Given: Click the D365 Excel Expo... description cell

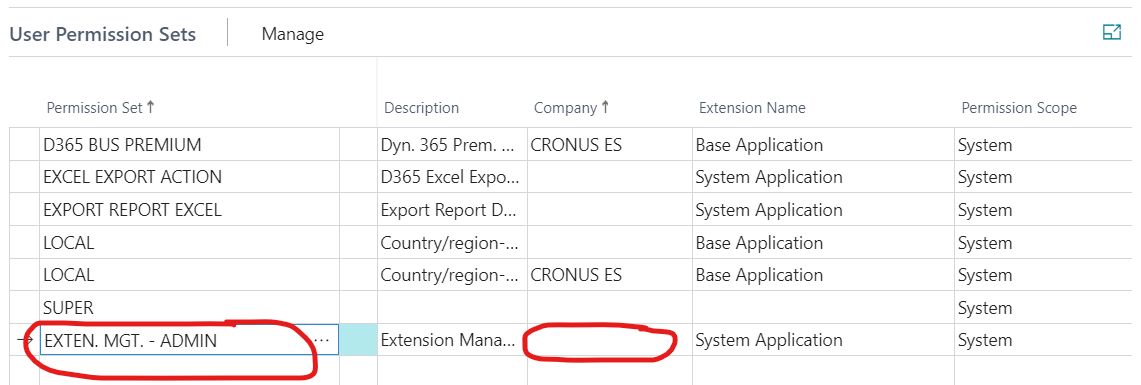Looking at the screenshot, I should [452, 177].
